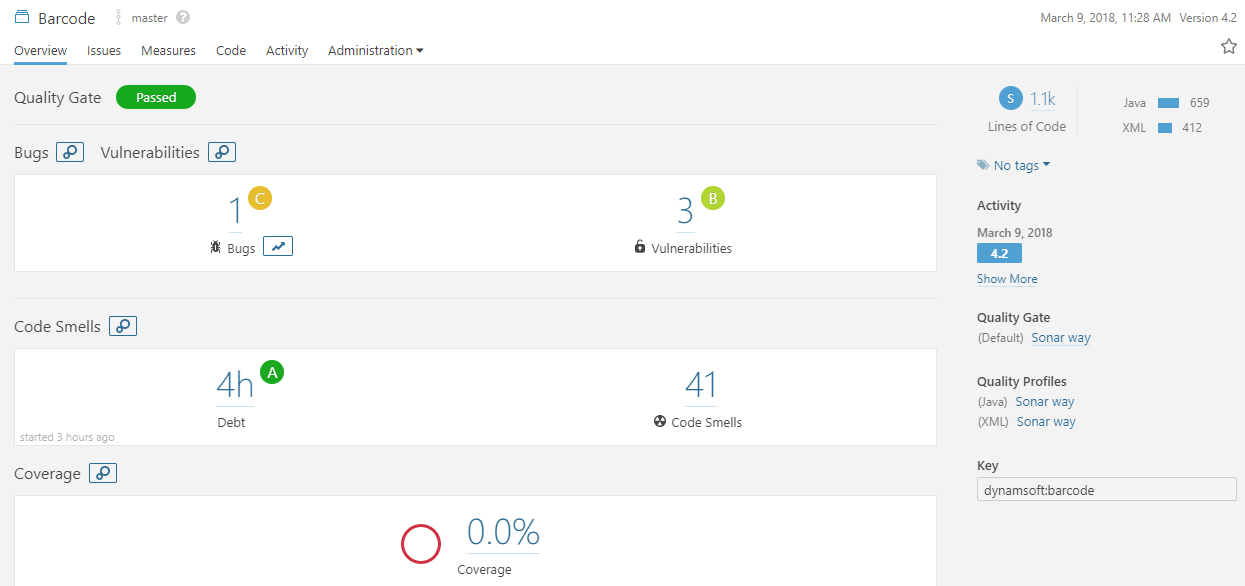Open the Measures tab

point(168,51)
